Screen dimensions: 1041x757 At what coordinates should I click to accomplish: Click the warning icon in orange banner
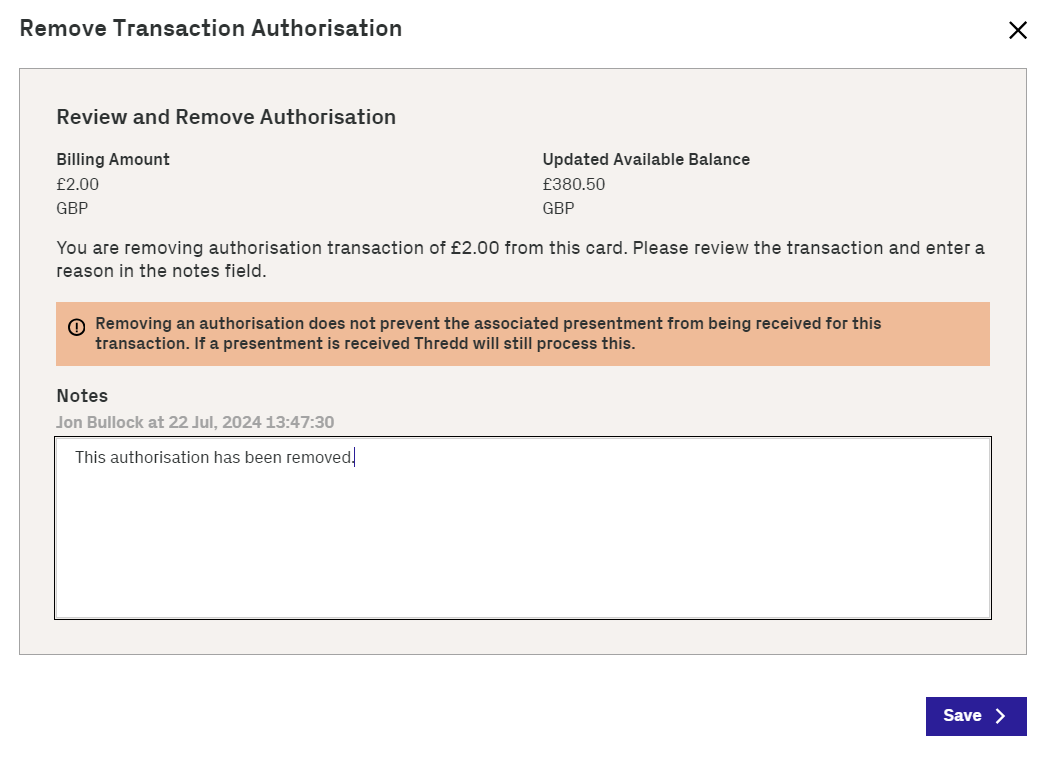(77, 327)
